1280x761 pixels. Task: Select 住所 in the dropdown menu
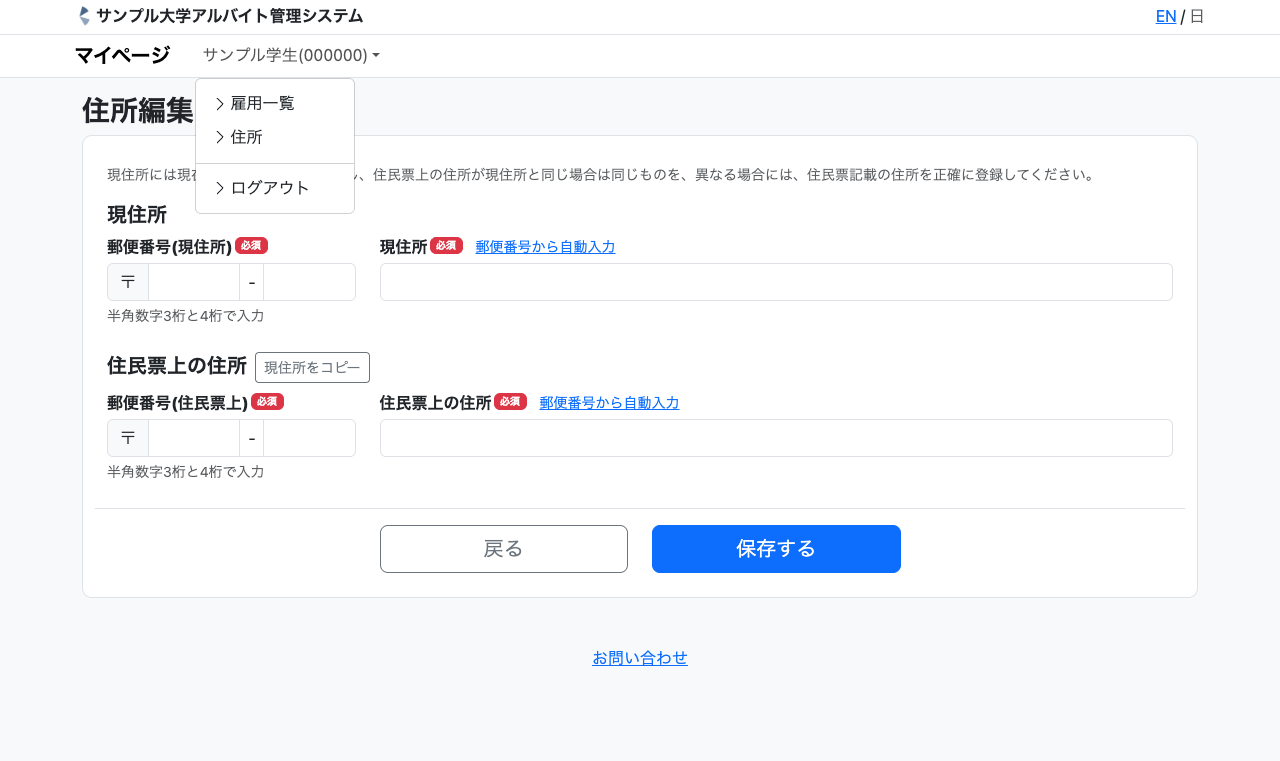pyautogui.click(x=246, y=137)
